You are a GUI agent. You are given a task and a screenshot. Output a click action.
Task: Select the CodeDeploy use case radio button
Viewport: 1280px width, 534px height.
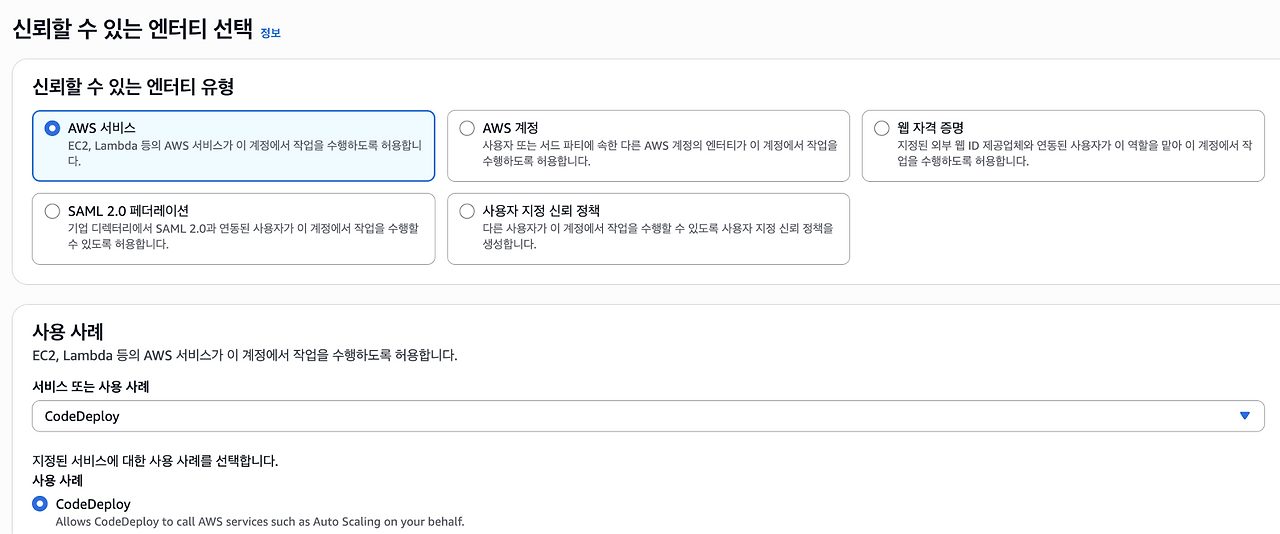point(40,504)
